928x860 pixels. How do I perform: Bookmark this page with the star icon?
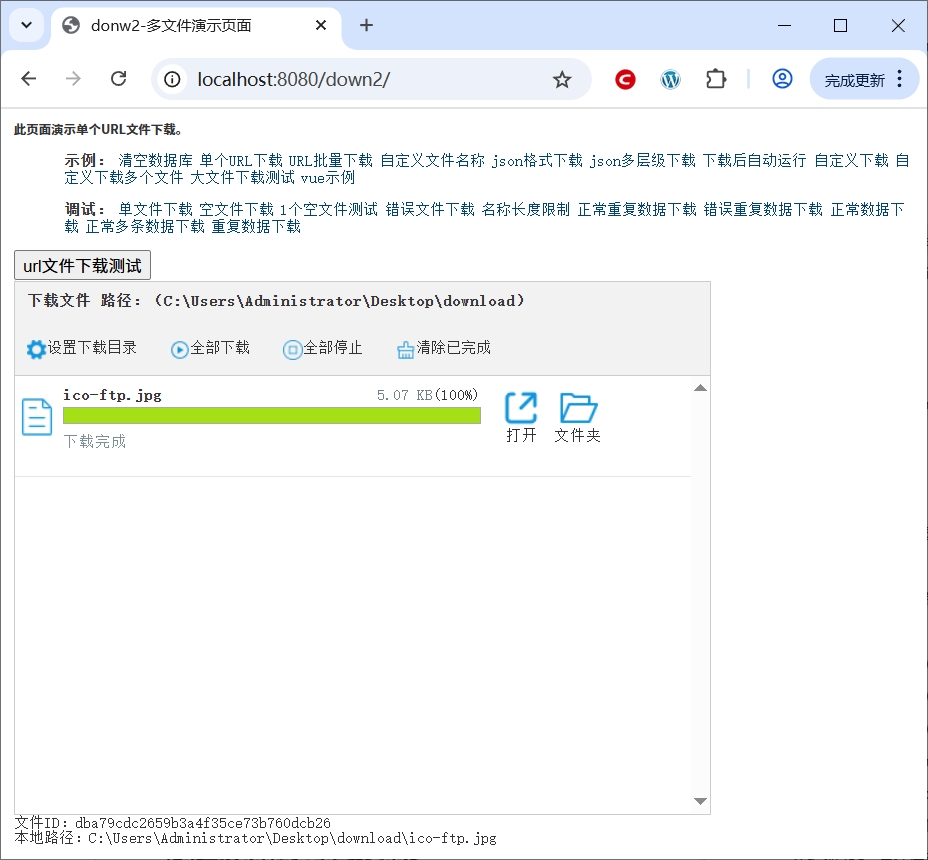[562, 79]
